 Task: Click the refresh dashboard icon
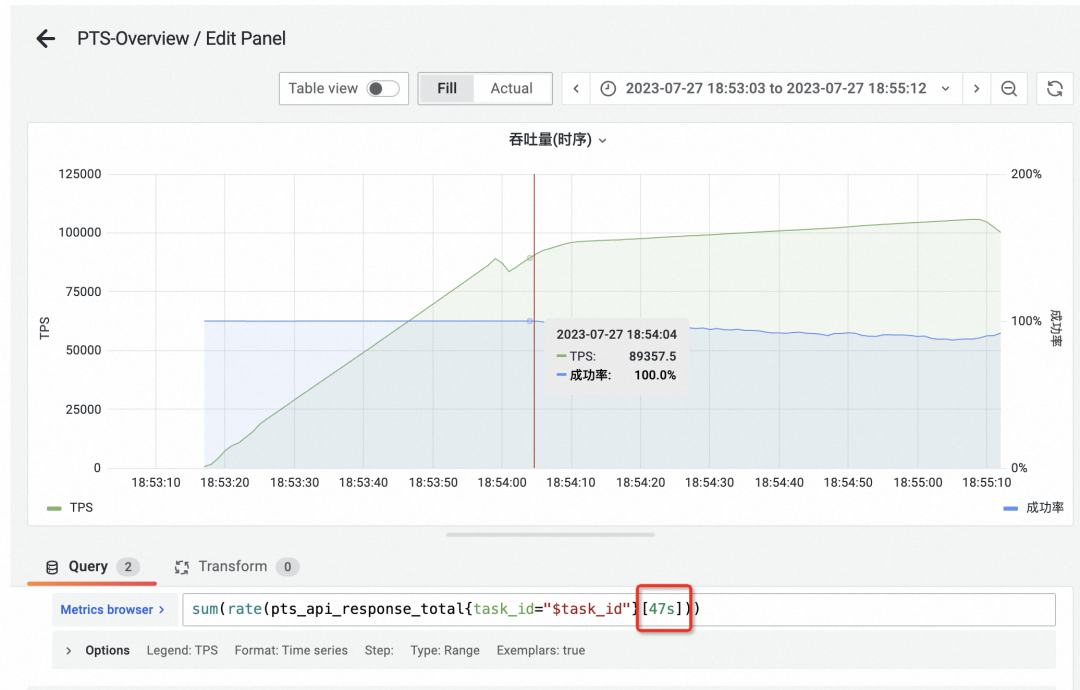point(1054,88)
